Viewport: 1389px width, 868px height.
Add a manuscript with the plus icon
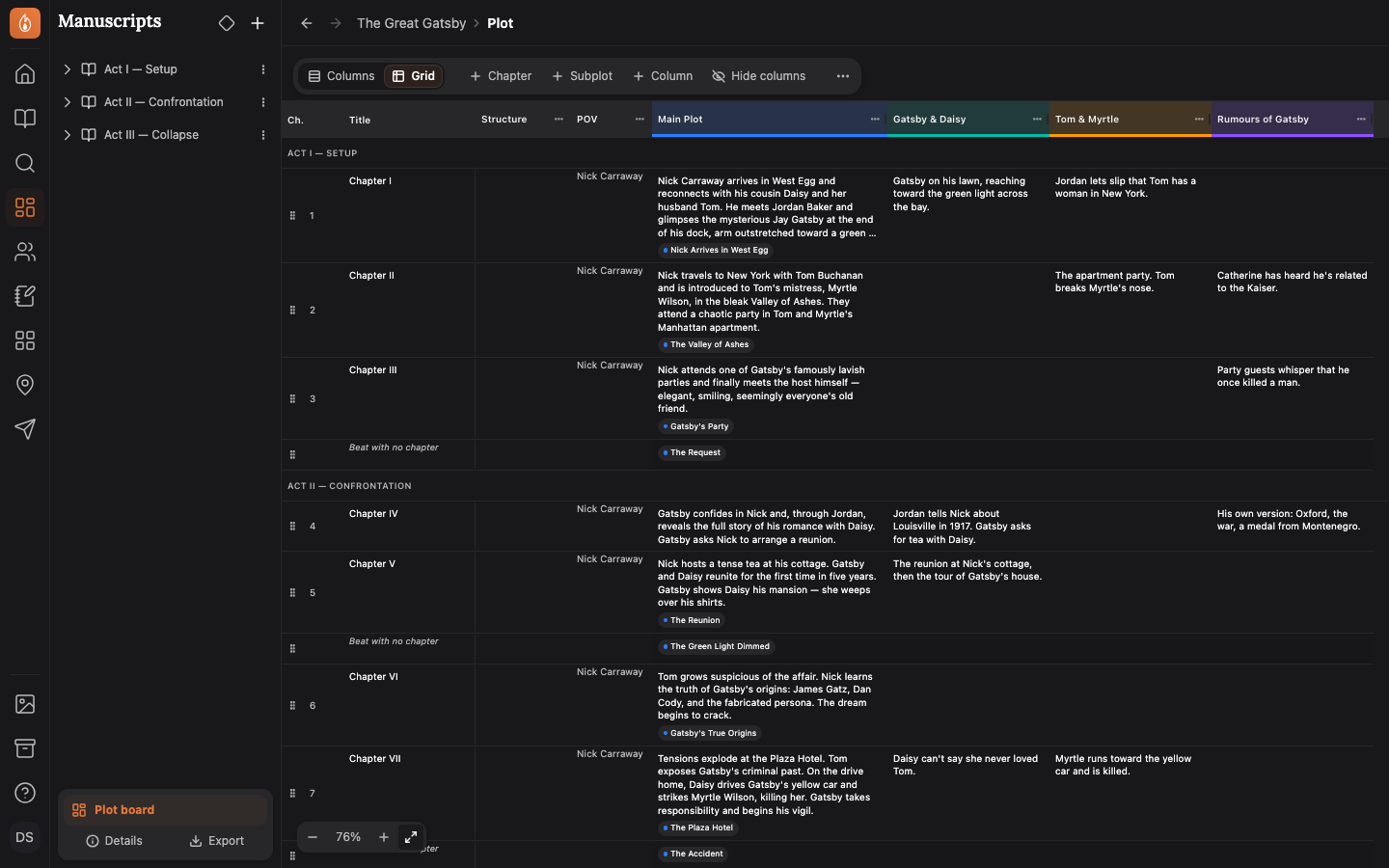click(258, 23)
